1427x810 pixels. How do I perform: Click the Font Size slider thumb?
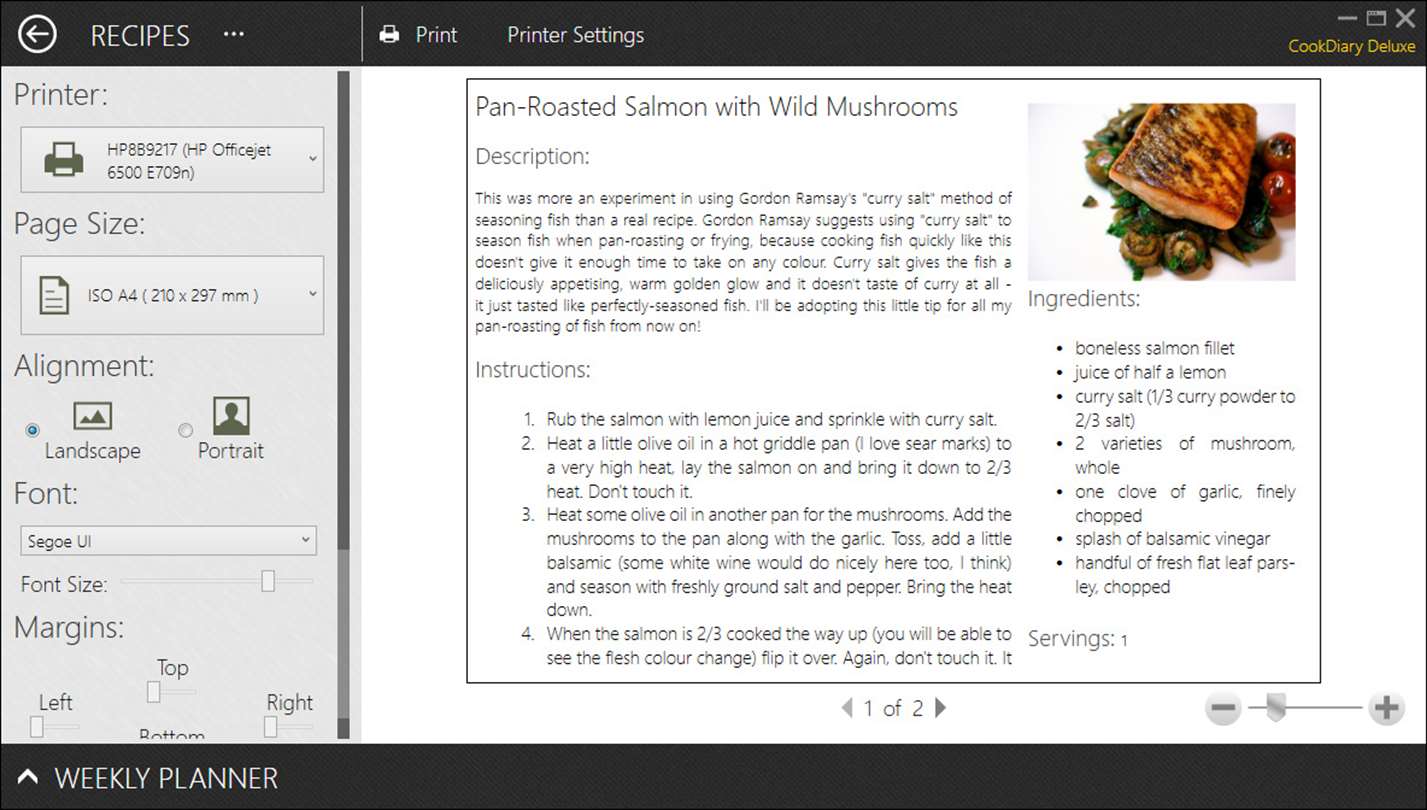tap(268, 581)
